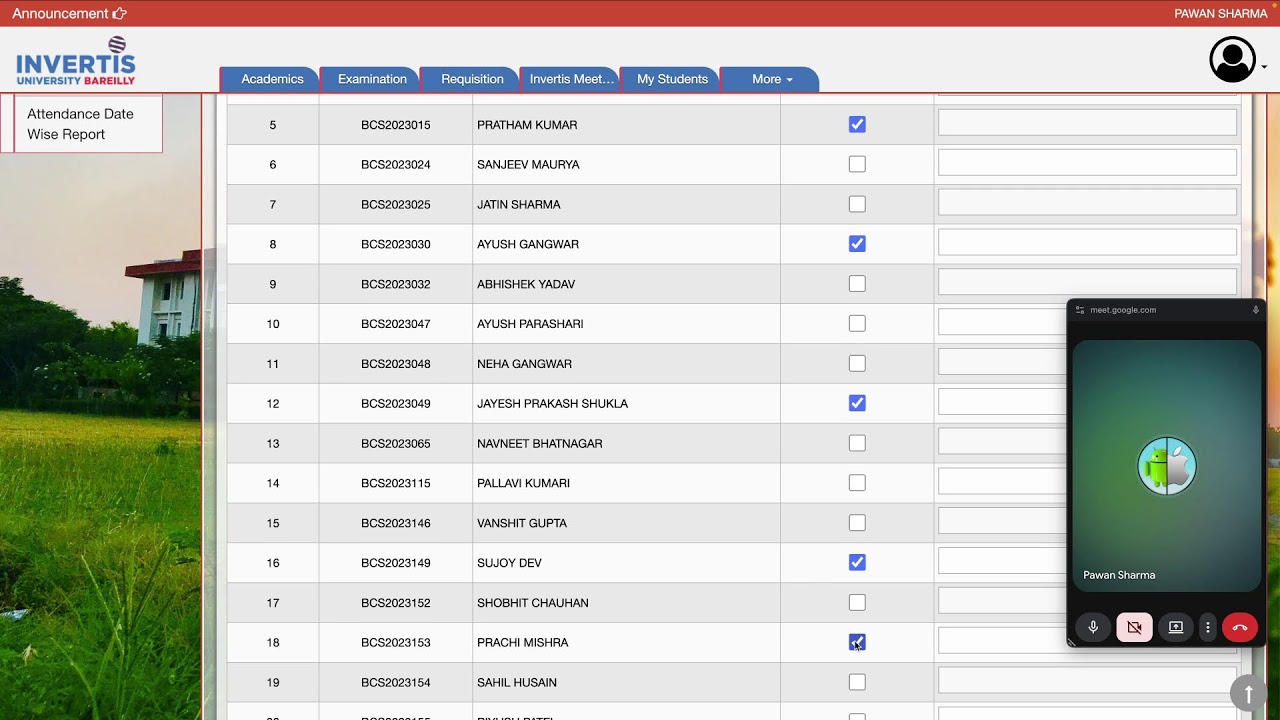Viewport: 1280px width, 720px height.
Task: Open the profile dropdown caret
Action: point(1264,67)
